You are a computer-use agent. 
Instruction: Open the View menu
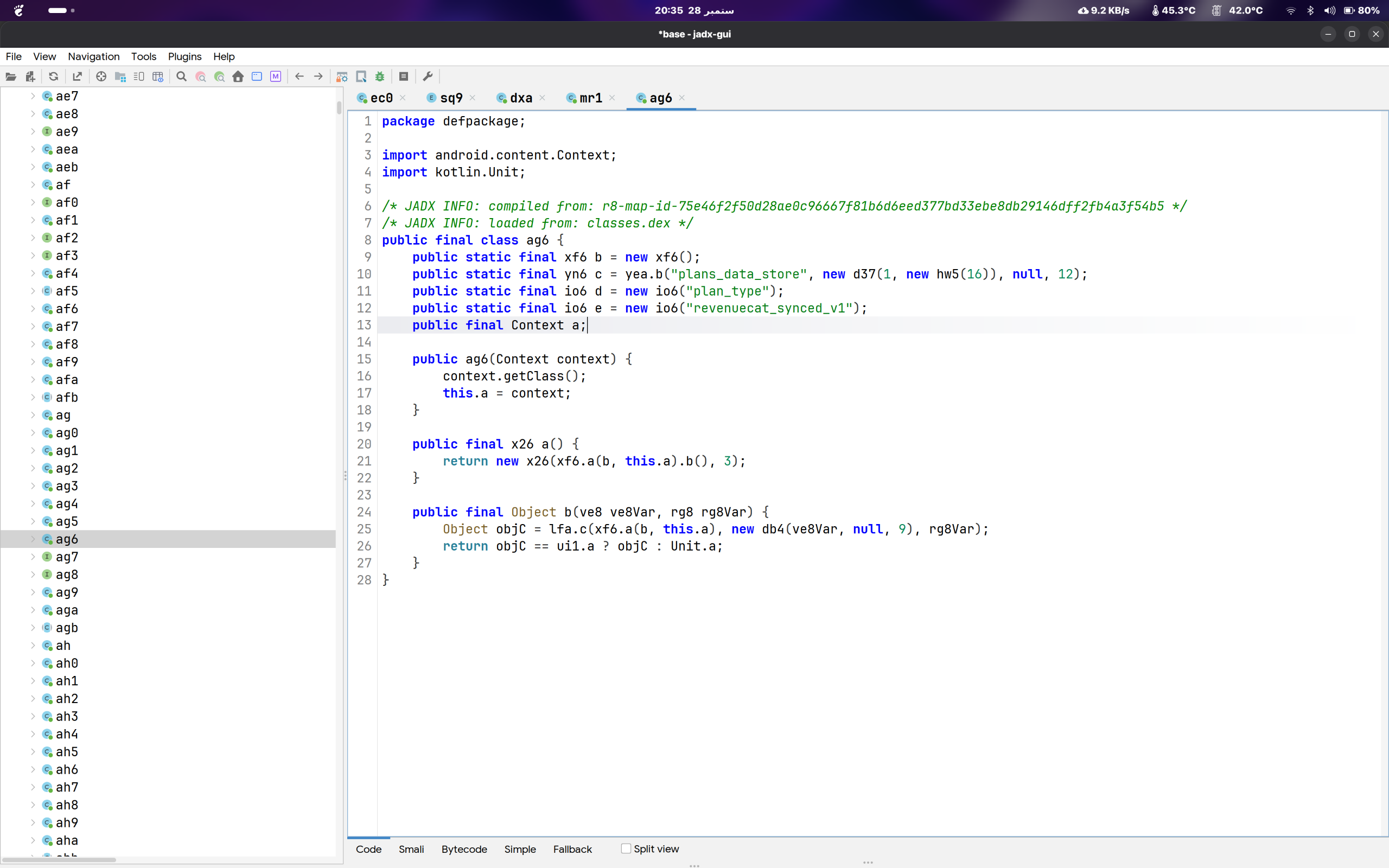pos(44,56)
